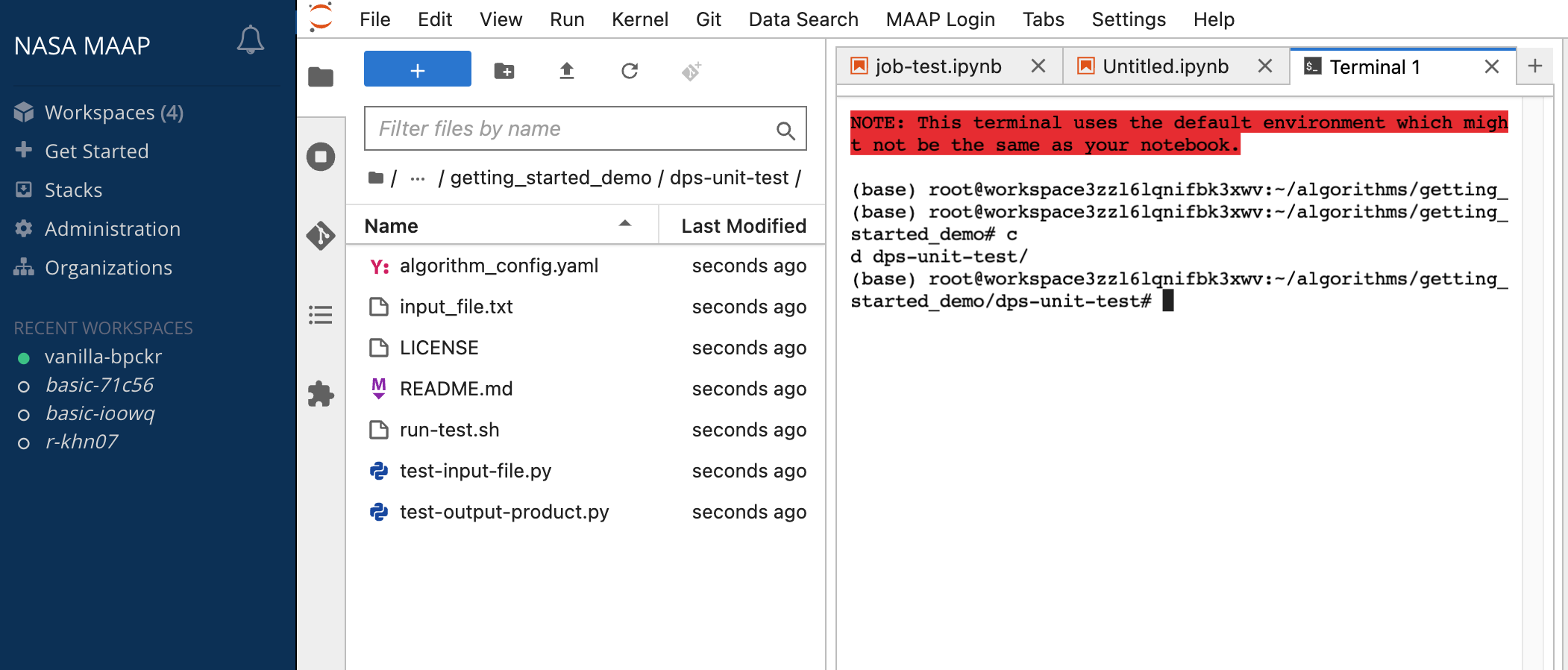
Task: Select the dps-unit-test breadcrumb
Action: 729,178
